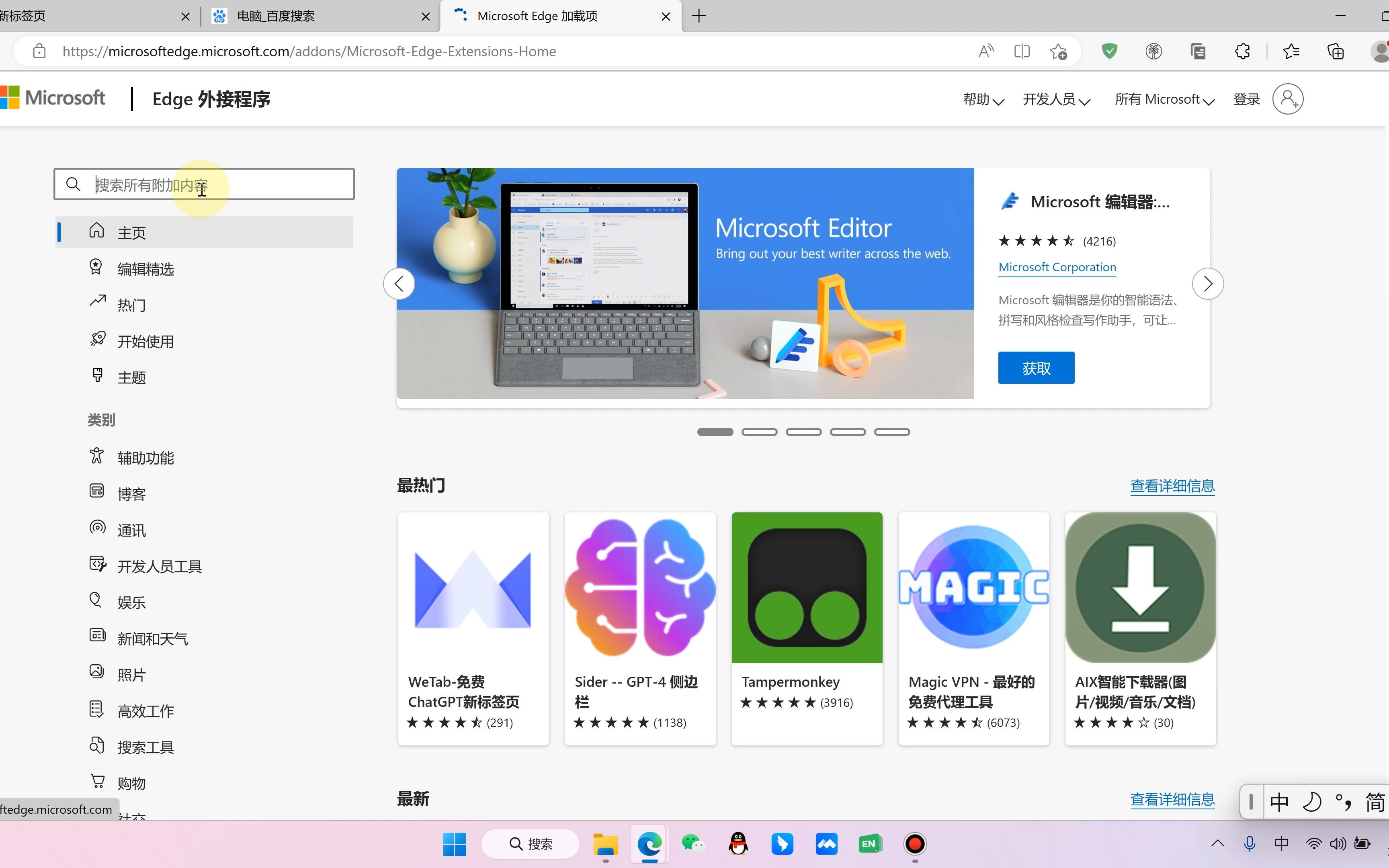The height and width of the screenshot is (868, 1389).
Task: Click the Wi-Fi icon in system tray
Action: click(x=1313, y=843)
